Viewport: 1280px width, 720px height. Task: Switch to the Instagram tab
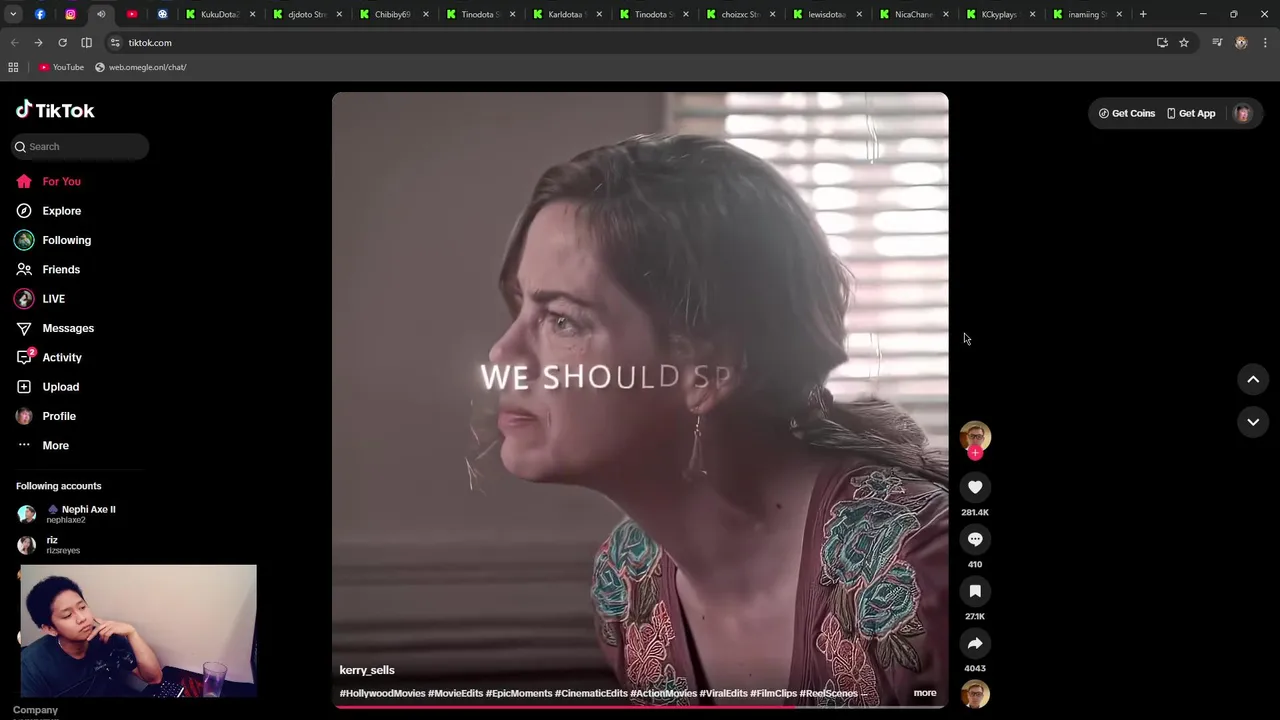tap(70, 14)
